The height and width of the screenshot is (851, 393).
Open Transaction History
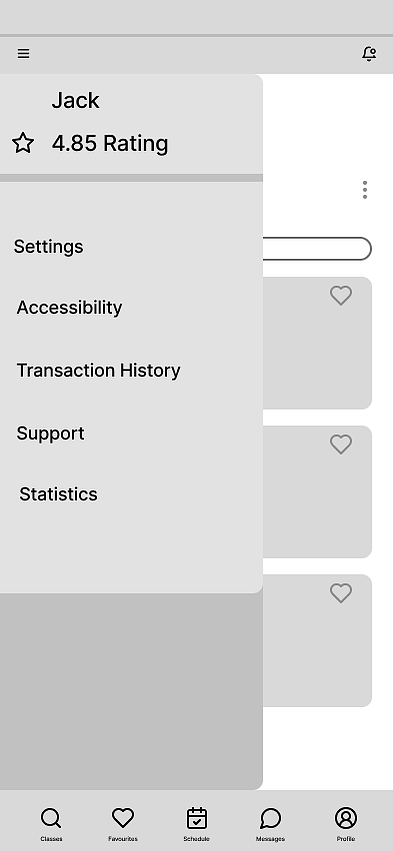[98, 371]
